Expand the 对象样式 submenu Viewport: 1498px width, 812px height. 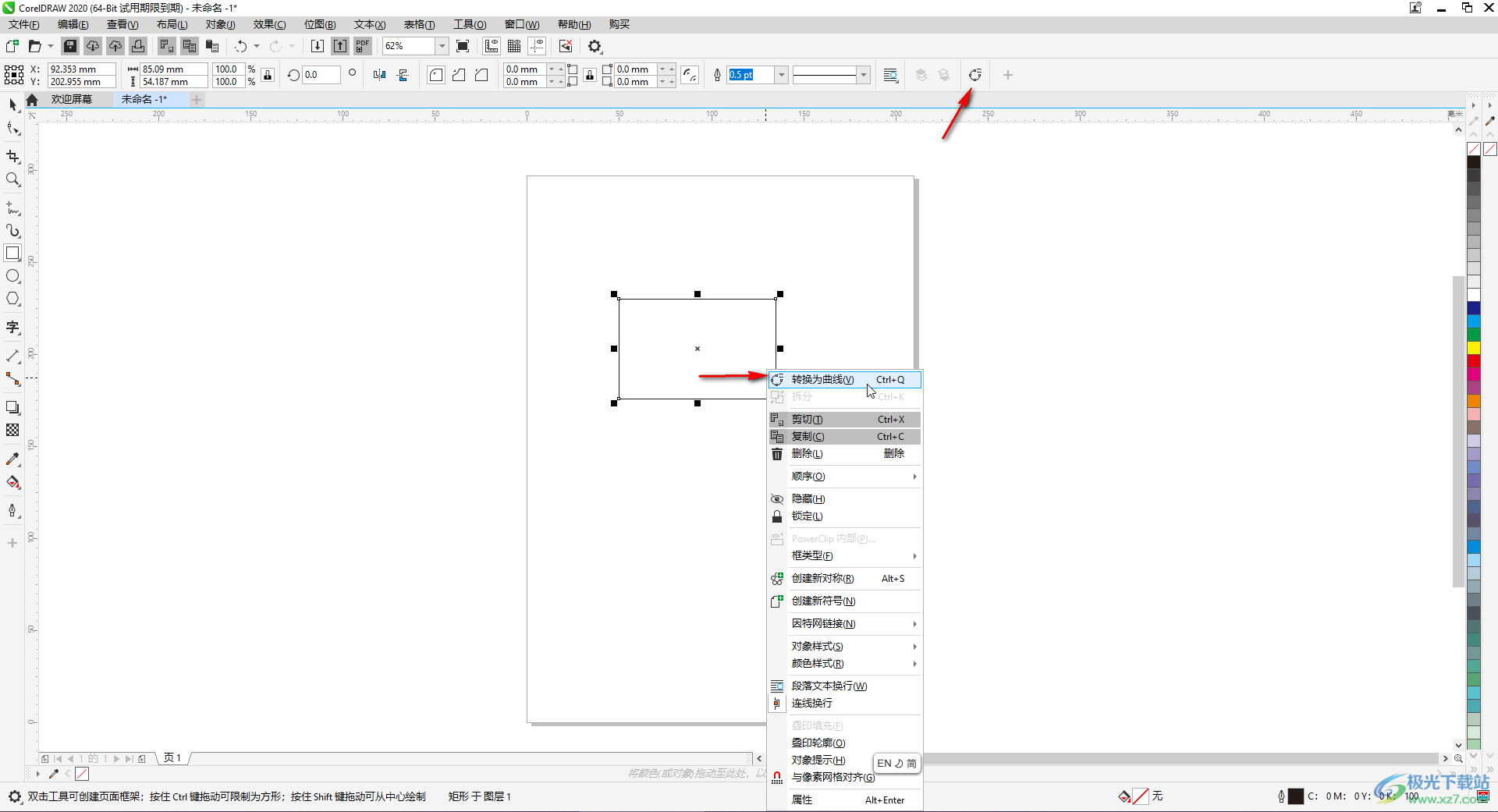click(845, 646)
